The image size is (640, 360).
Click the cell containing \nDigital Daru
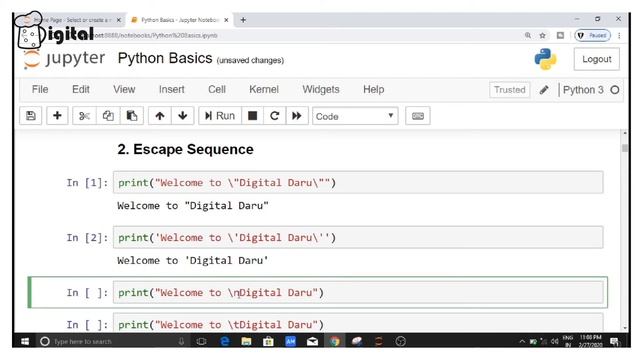pos(358,292)
